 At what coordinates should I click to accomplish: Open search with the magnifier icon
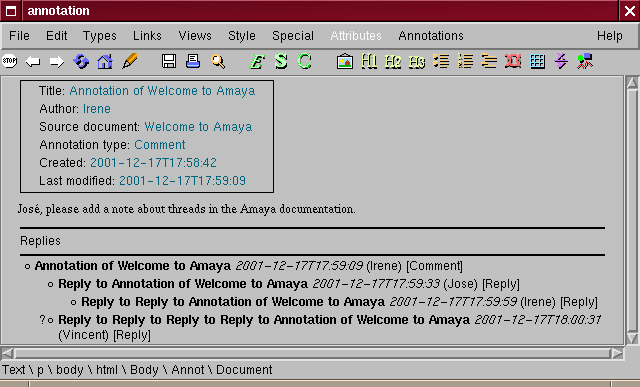(x=218, y=62)
